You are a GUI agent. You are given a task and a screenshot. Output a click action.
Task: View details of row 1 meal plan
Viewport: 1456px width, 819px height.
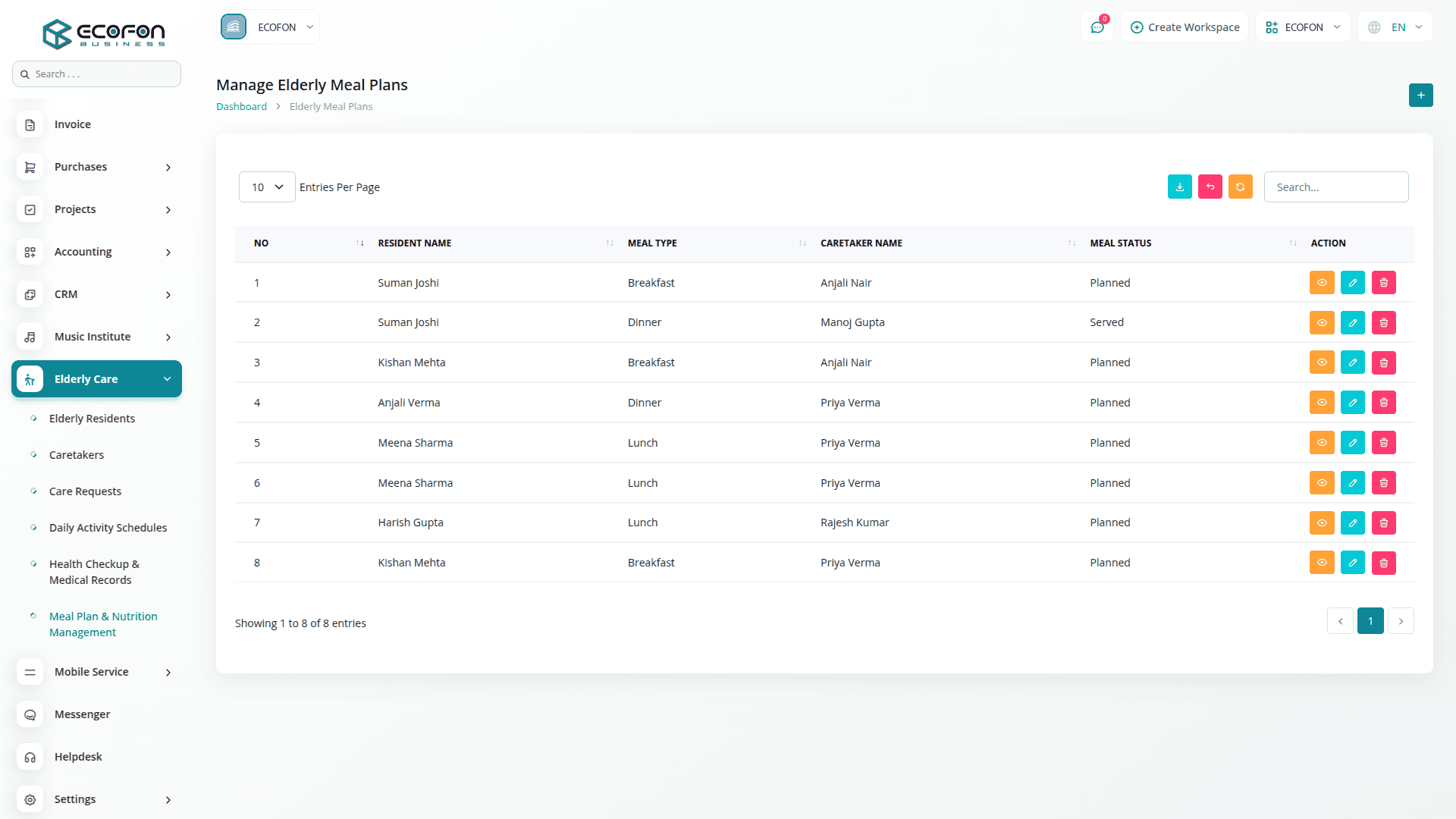[x=1321, y=283]
